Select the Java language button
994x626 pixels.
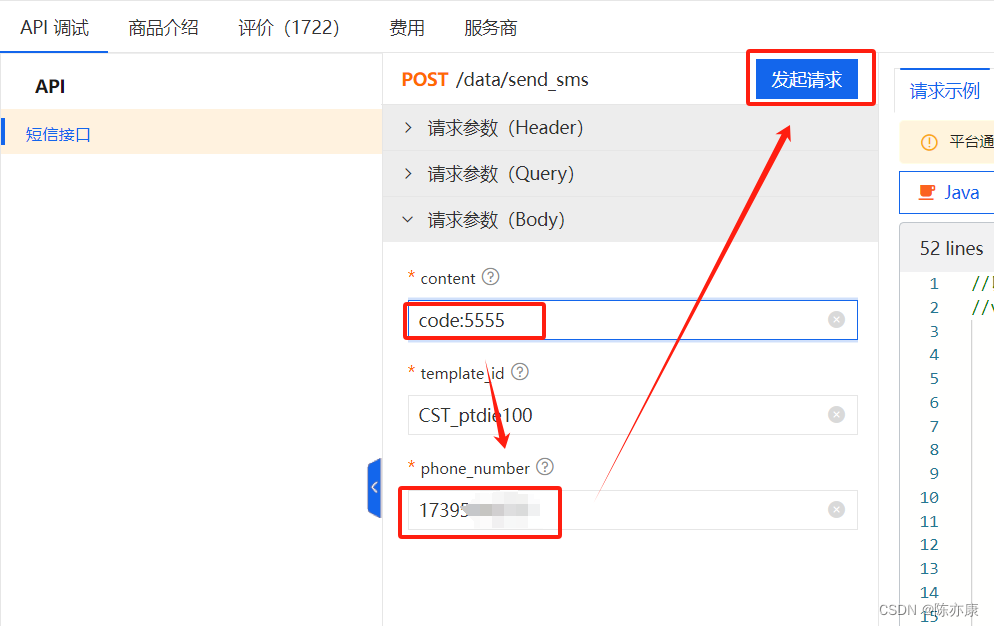(x=948, y=192)
